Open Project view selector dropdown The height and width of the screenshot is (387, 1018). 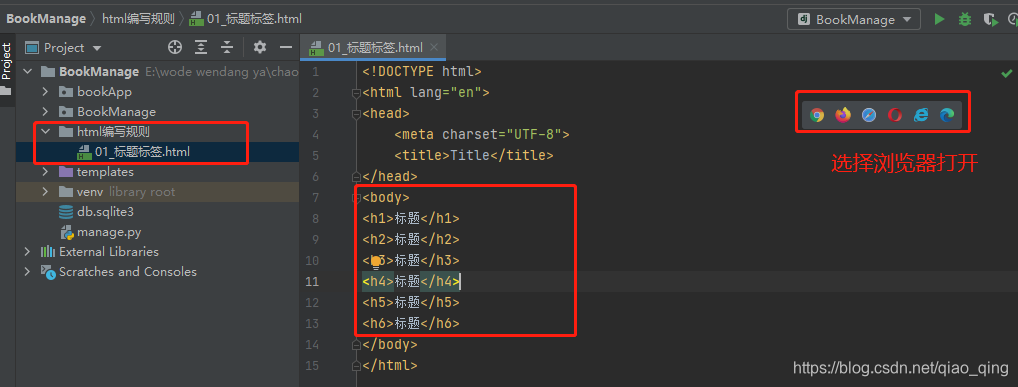pos(64,47)
